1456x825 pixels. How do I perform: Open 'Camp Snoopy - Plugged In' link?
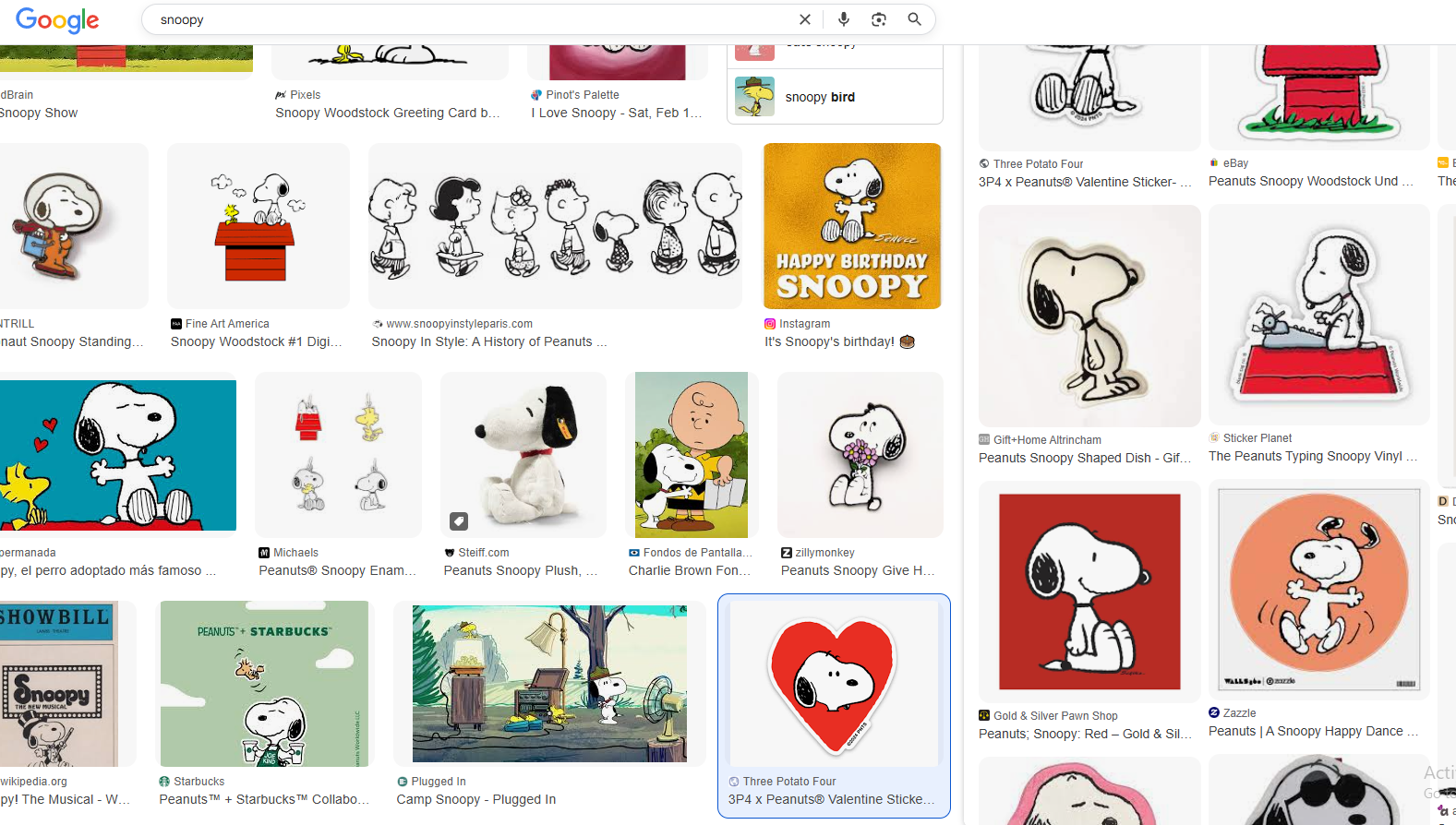(476, 800)
